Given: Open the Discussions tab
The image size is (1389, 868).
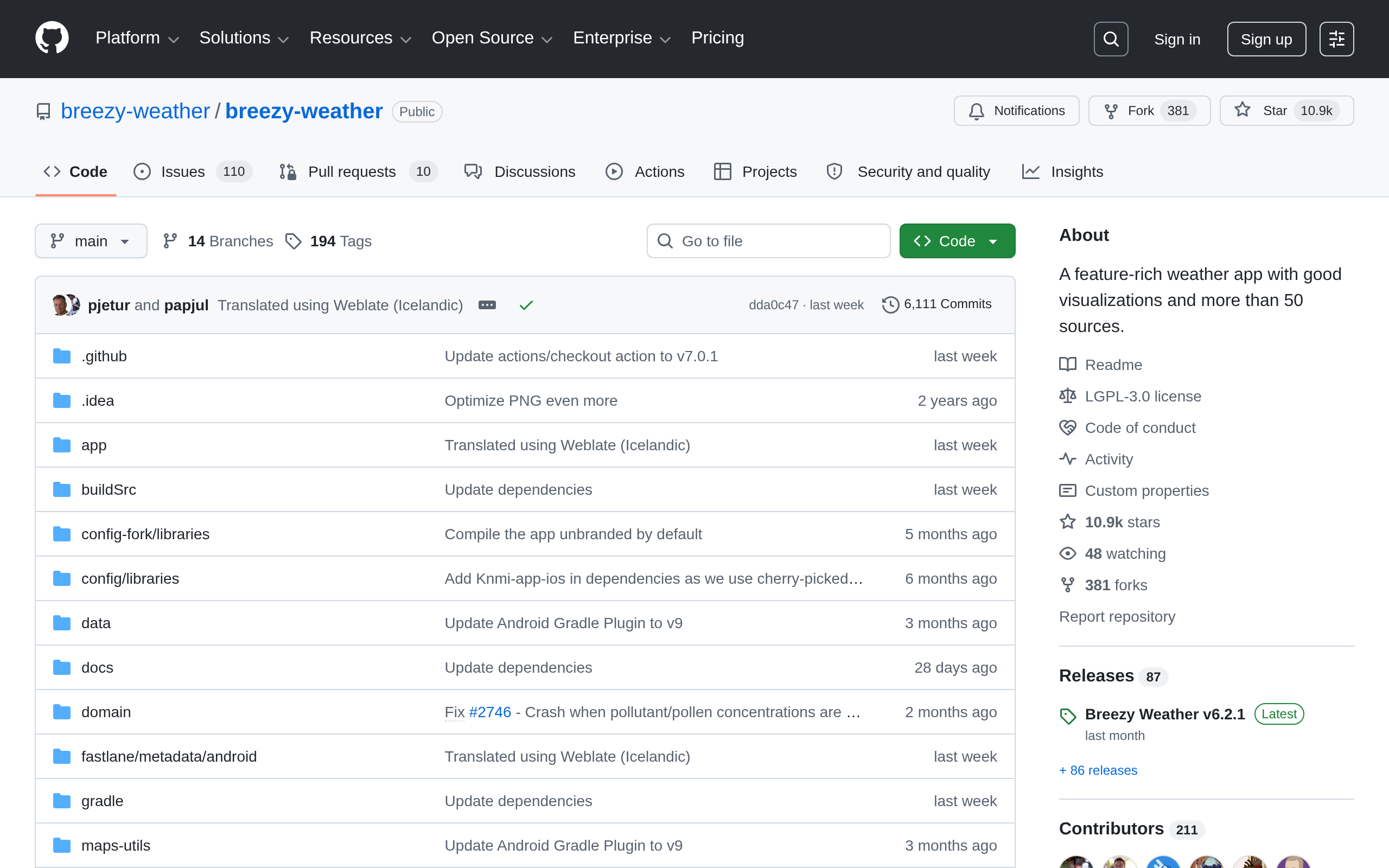Looking at the screenshot, I should point(519,171).
